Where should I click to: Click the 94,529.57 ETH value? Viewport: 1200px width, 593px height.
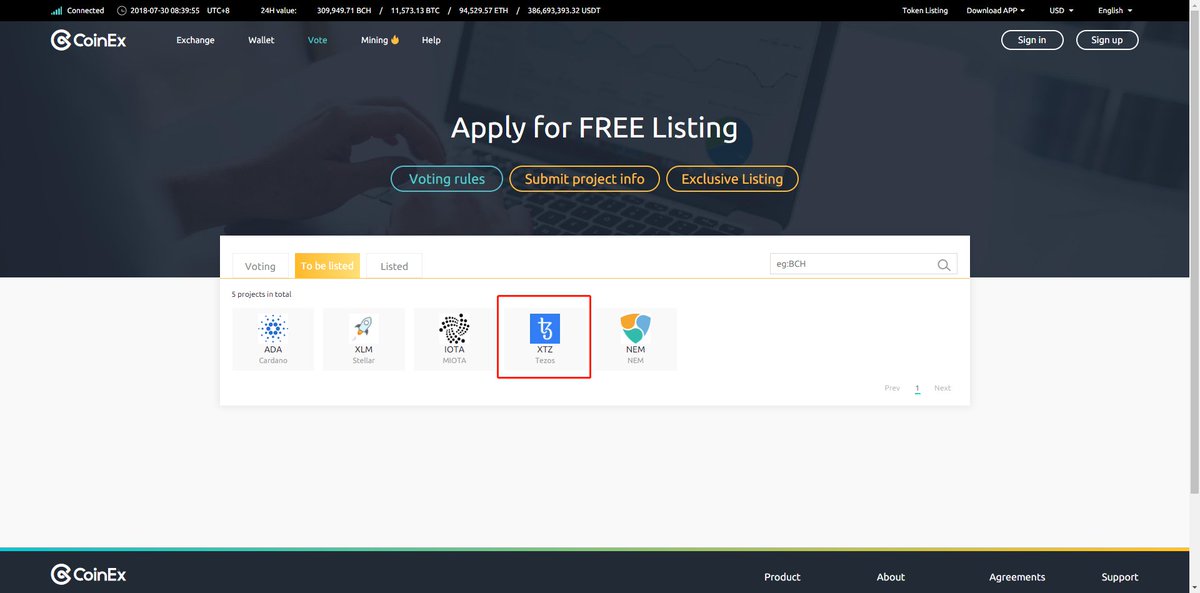[x=485, y=10]
